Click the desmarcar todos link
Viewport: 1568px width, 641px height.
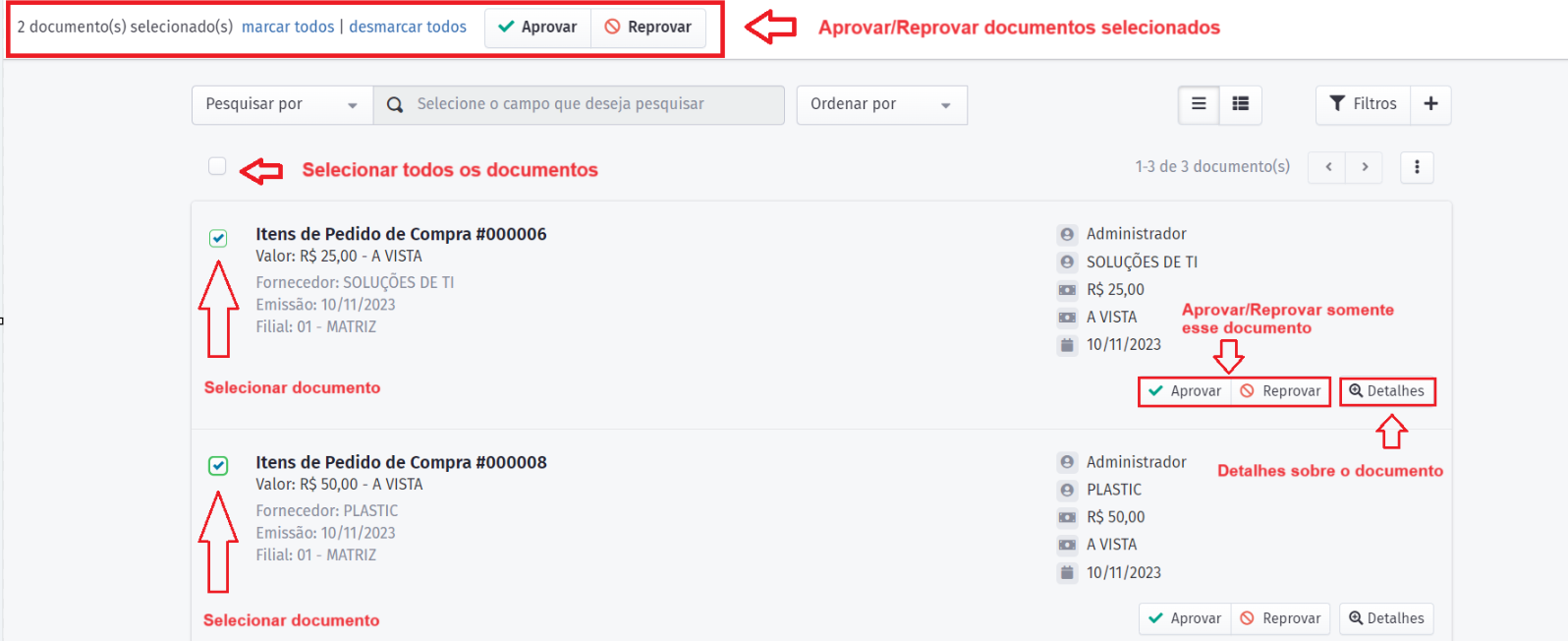point(408,28)
